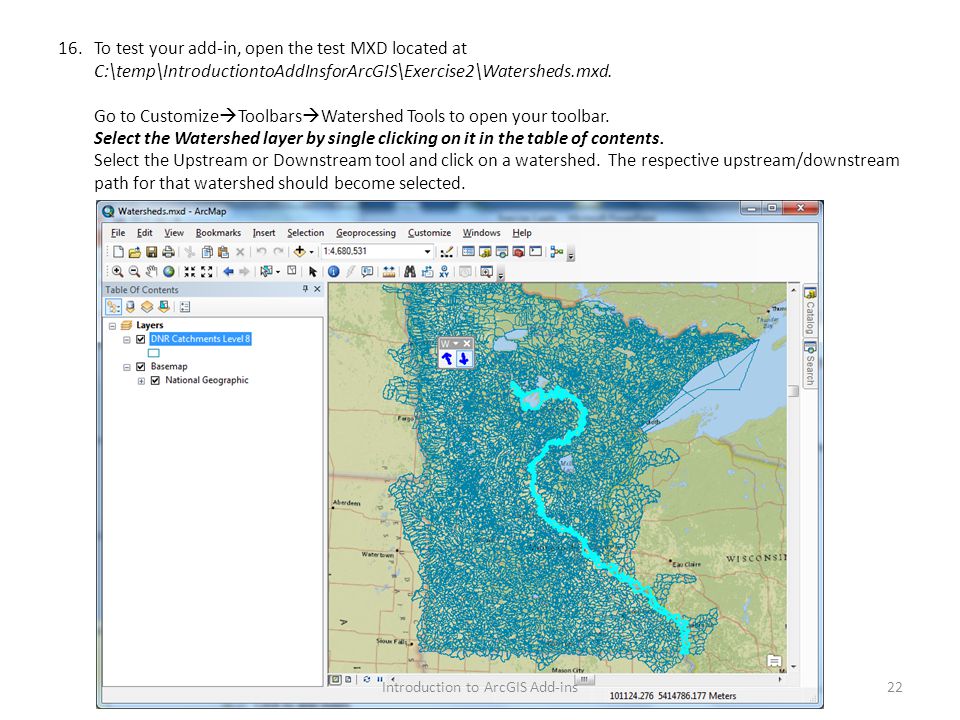This screenshot has height=720, width=960.
Task: Open Tools toolbar options overflow arrow
Action: pos(501,276)
